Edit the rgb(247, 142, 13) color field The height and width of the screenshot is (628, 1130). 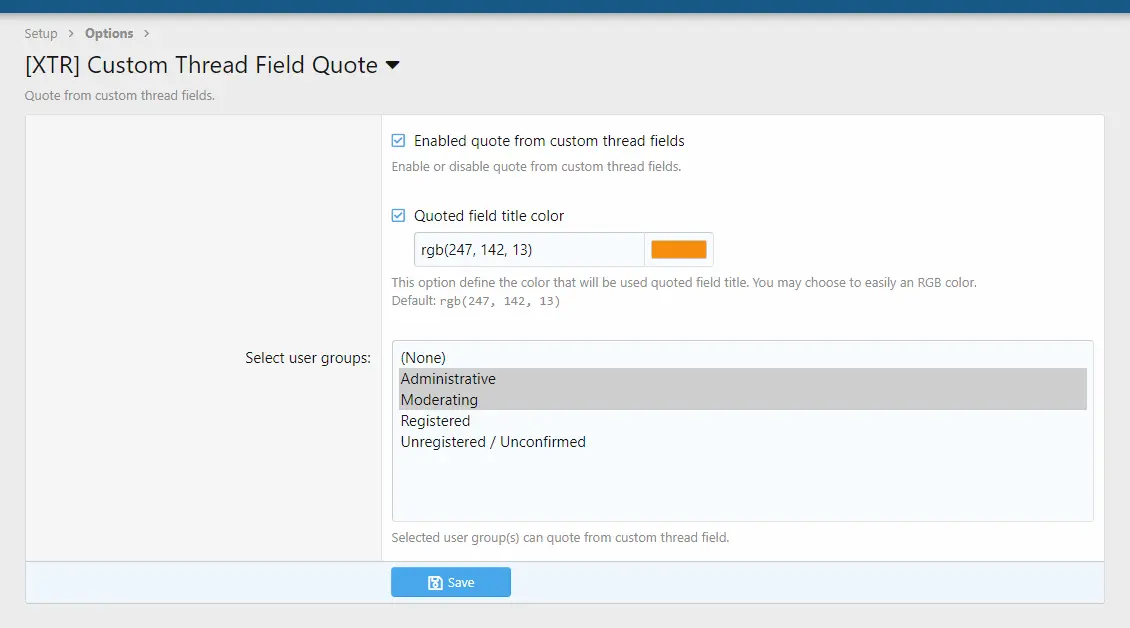click(529, 249)
